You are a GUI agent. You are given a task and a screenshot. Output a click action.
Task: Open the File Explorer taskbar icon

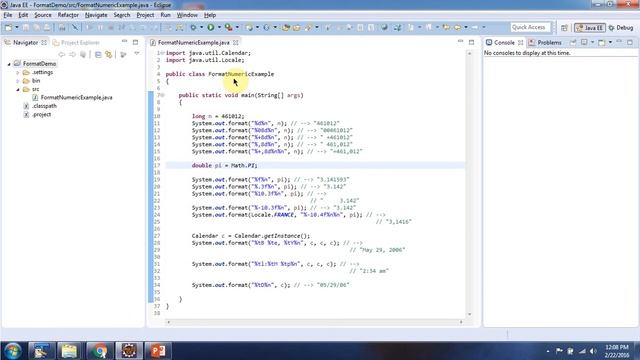click(x=69, y=351)
